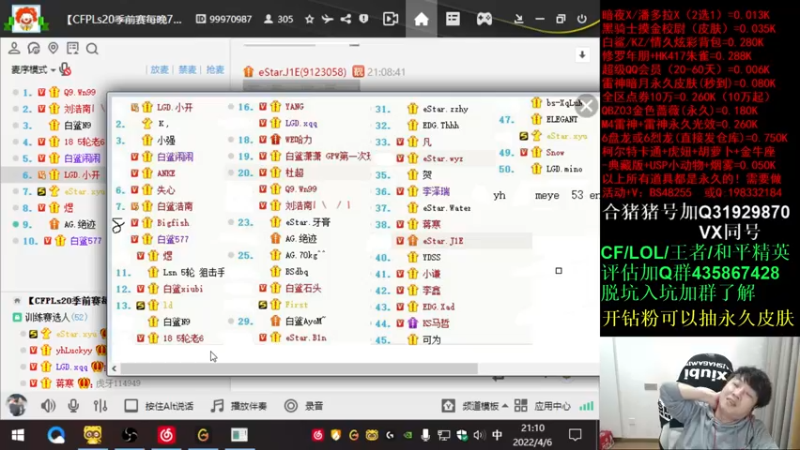Click the left arrow of popup horizontal scrollbar
Image resolution: width=800 pixels, height=450 pixels.
(x=114, y=368)
